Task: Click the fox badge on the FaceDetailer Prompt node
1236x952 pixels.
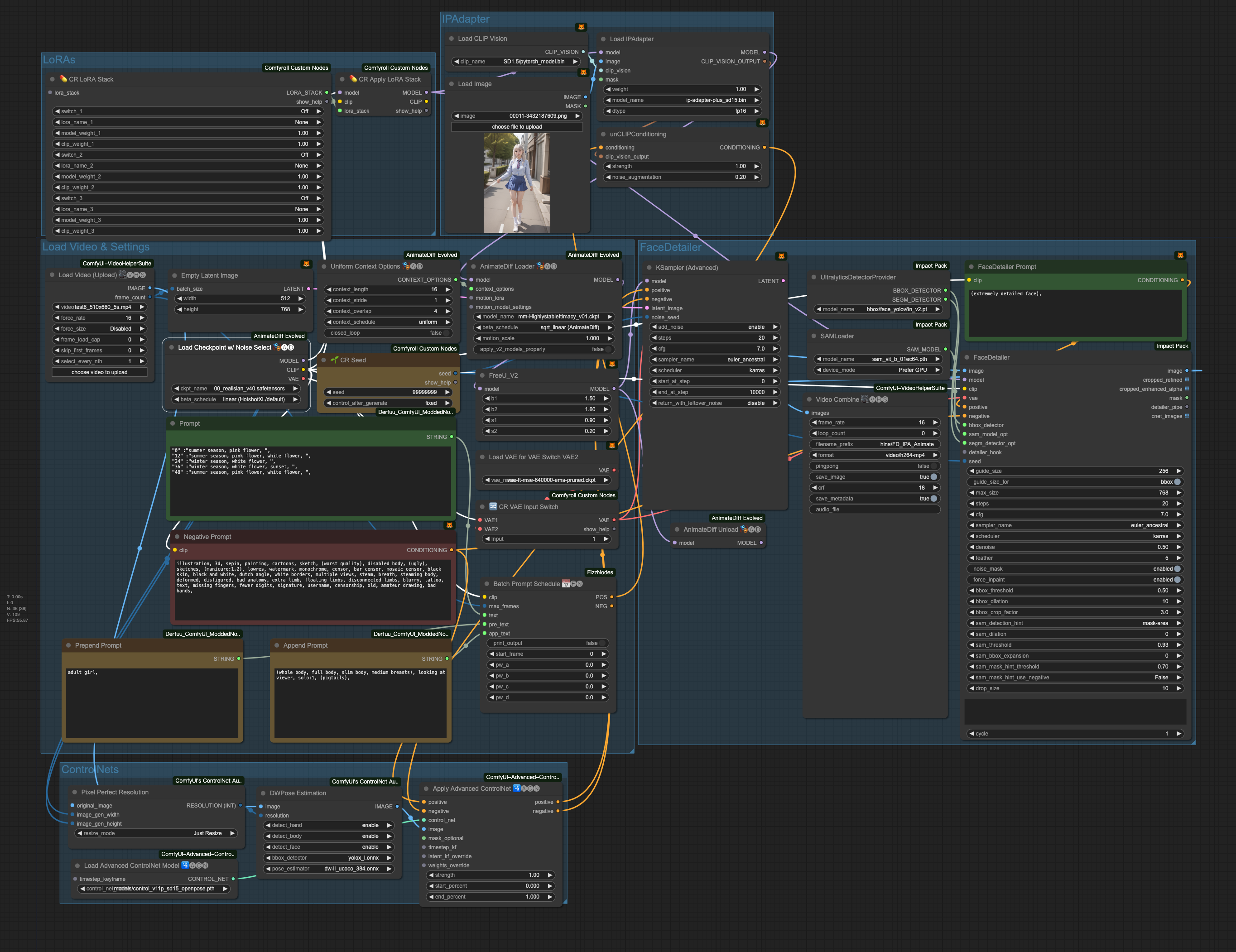Action: [x=1180, y=255]
